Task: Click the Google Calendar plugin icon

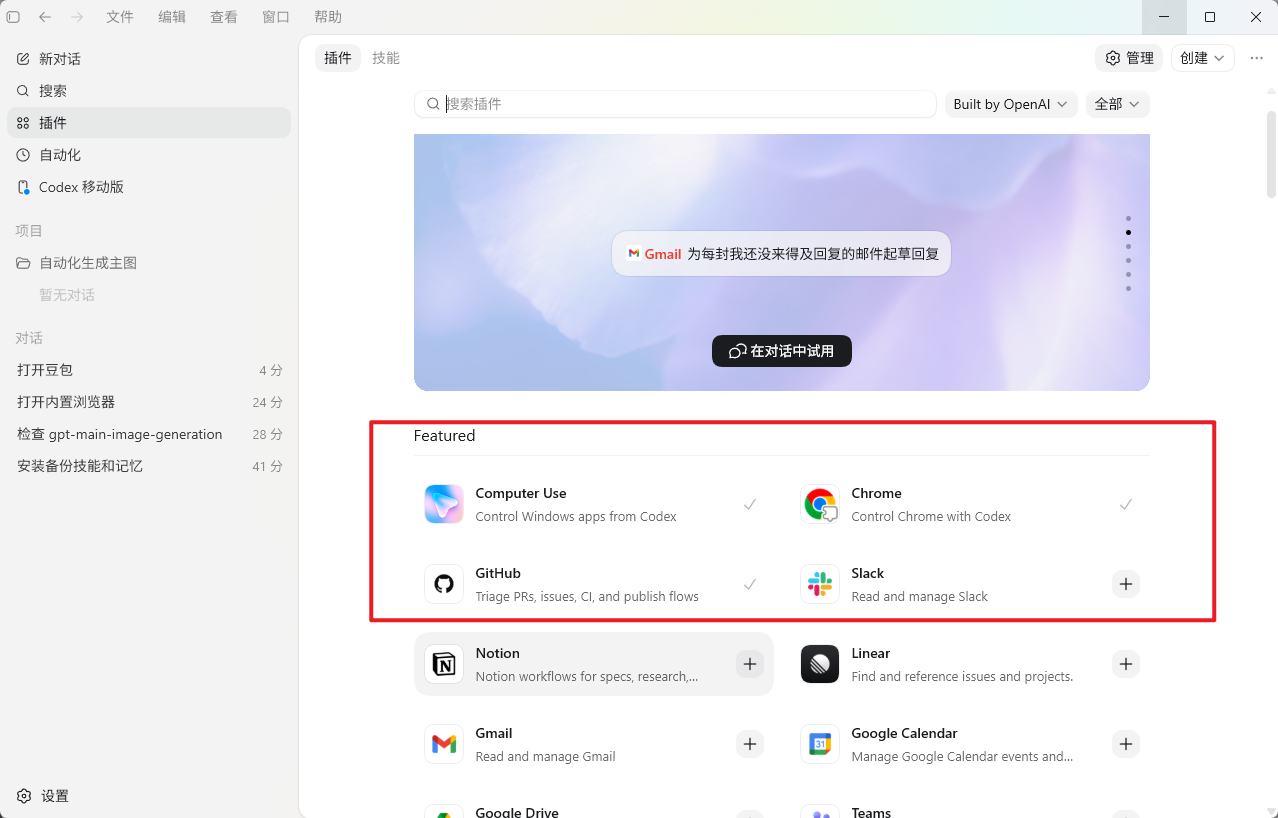Action: (x=820, y=744)
